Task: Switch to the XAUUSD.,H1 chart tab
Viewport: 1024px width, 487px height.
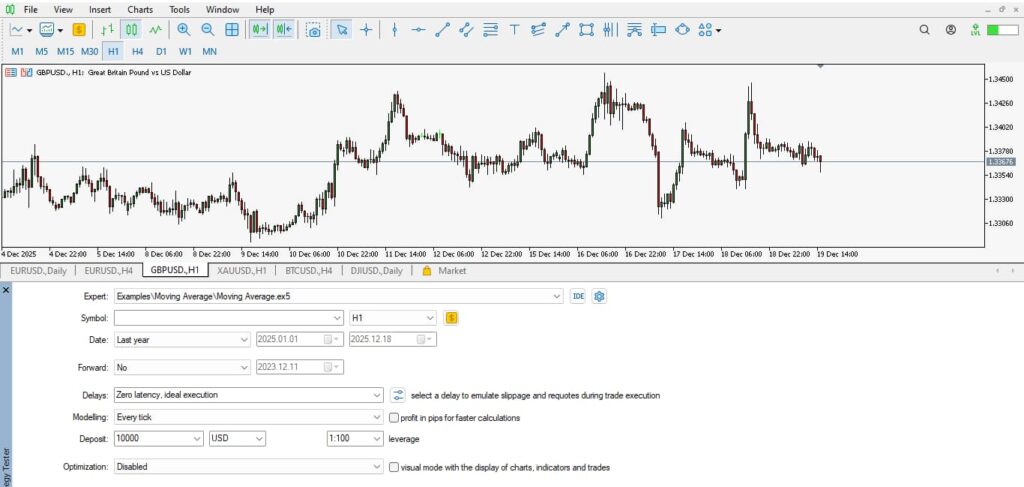Action: pos(241,271)
